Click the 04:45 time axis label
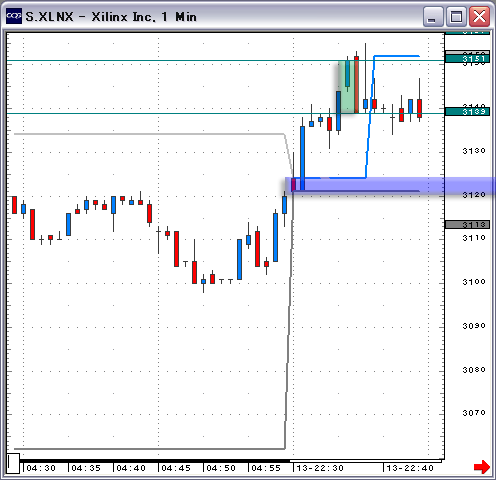496x480 pixels. point(176,468)
